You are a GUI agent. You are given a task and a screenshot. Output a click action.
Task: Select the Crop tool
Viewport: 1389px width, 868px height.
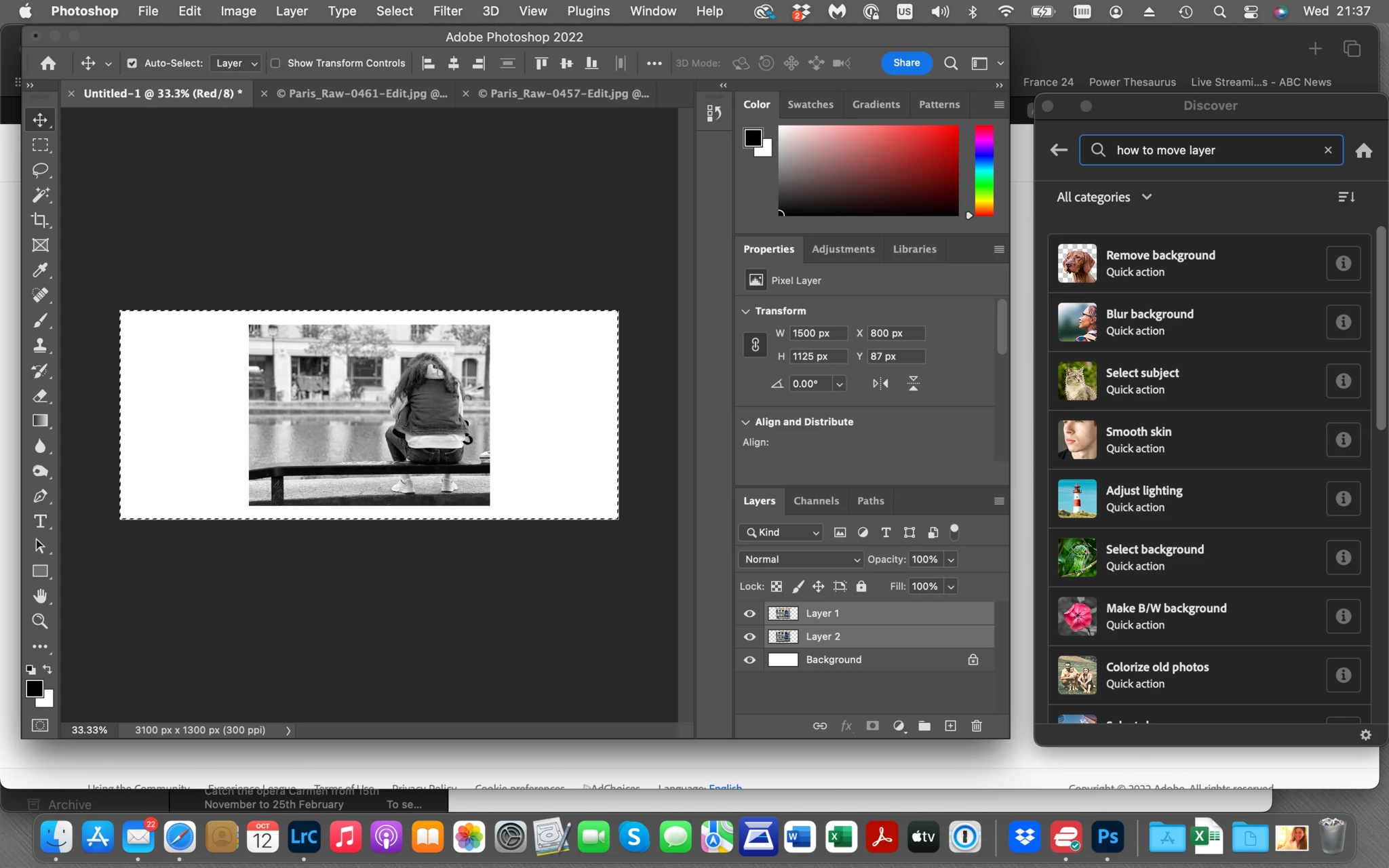[40, 220]
